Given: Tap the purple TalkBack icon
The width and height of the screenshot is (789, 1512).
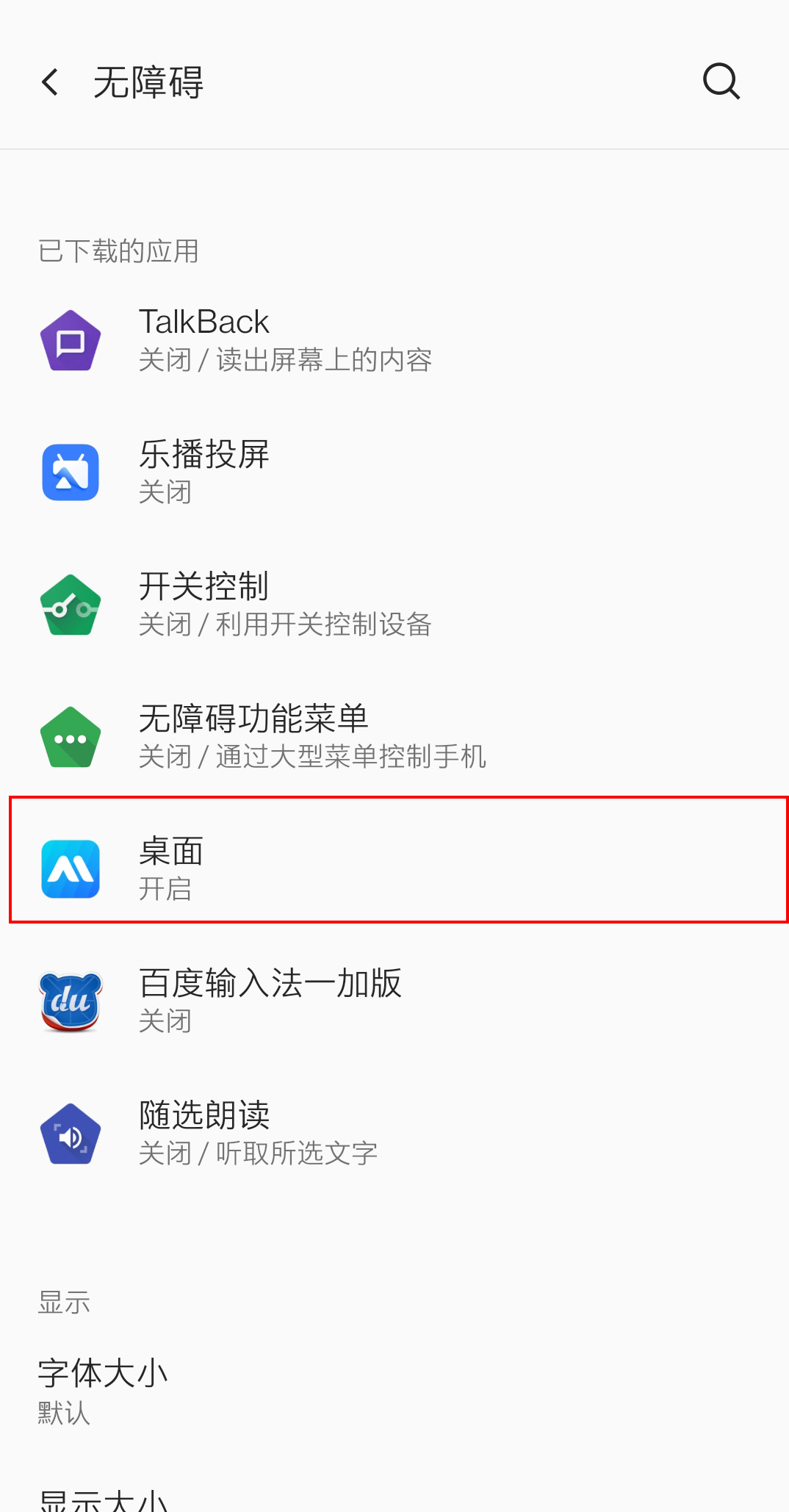Looking at the screenshot, I should click(71, 340).
